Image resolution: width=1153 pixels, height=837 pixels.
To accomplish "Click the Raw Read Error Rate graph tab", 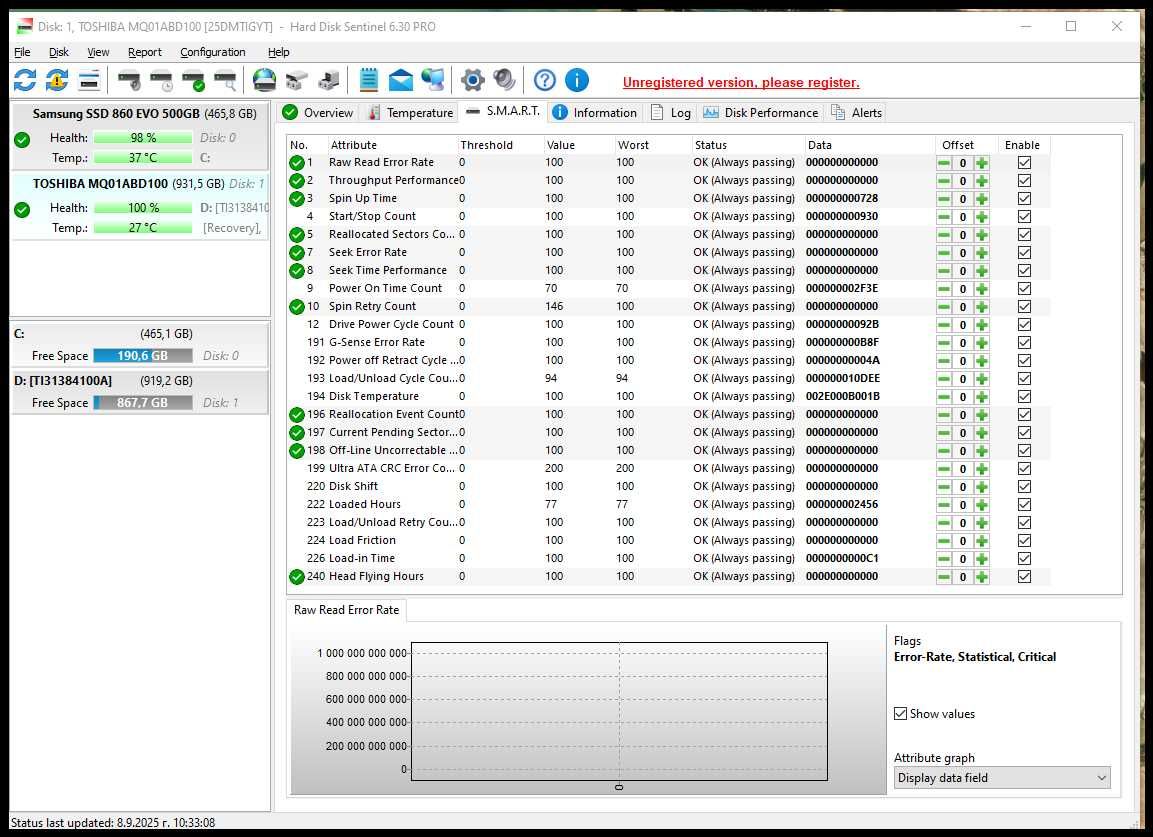I will pyautogui.click(x=346, y=610).
